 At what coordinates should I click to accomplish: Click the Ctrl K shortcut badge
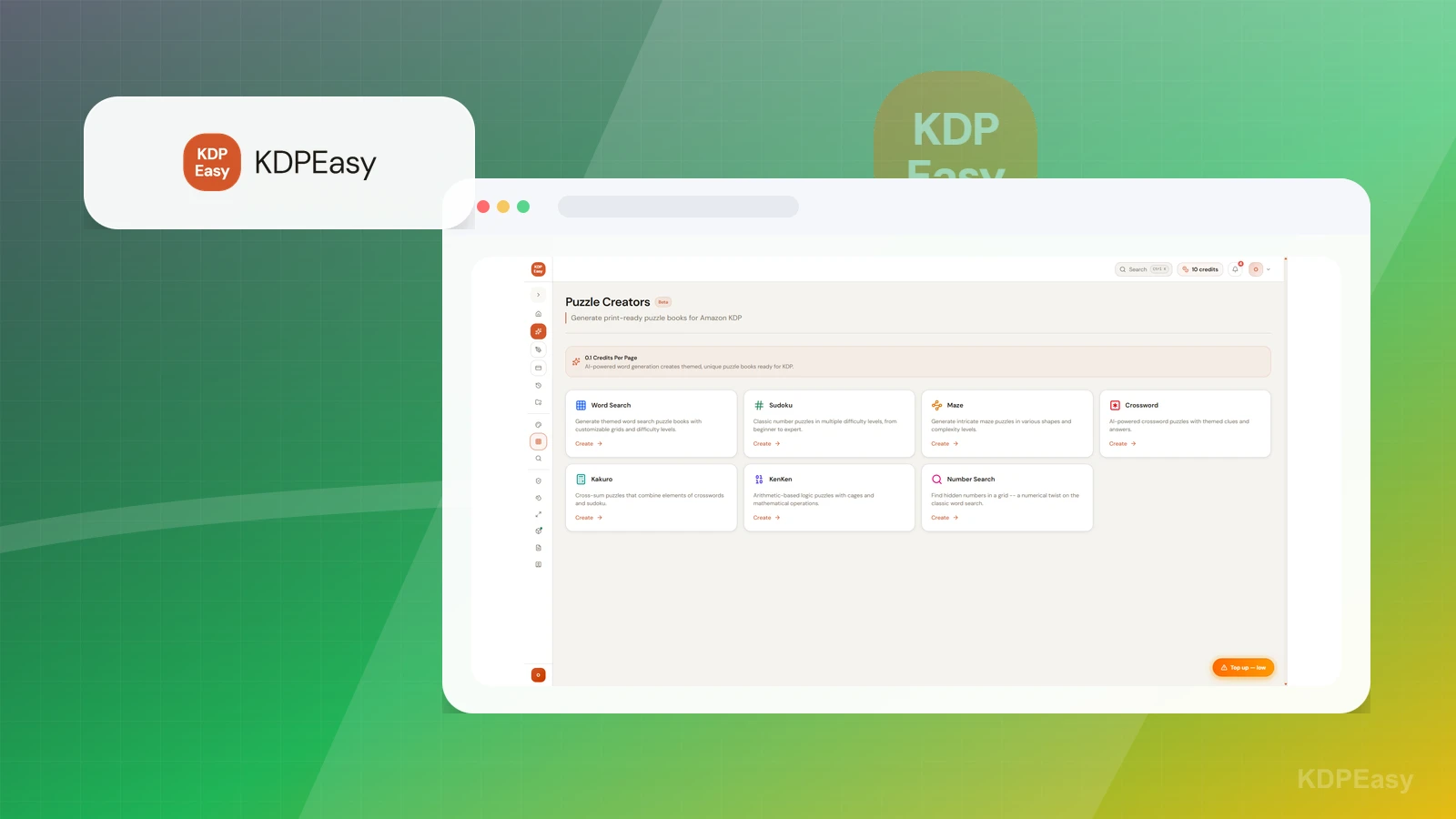[1159, 269]
